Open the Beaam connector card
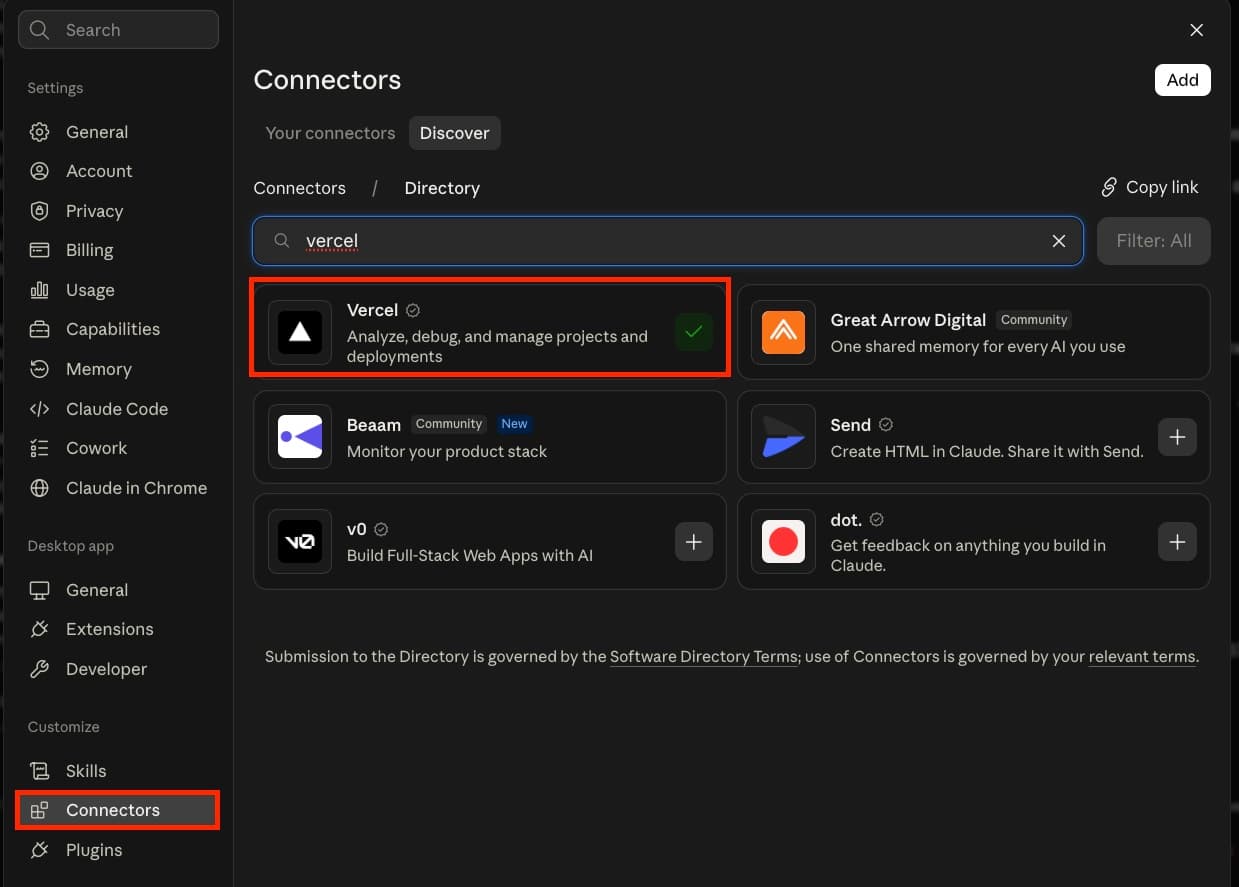Screen dimensions: 1239x887 (490, 437)
